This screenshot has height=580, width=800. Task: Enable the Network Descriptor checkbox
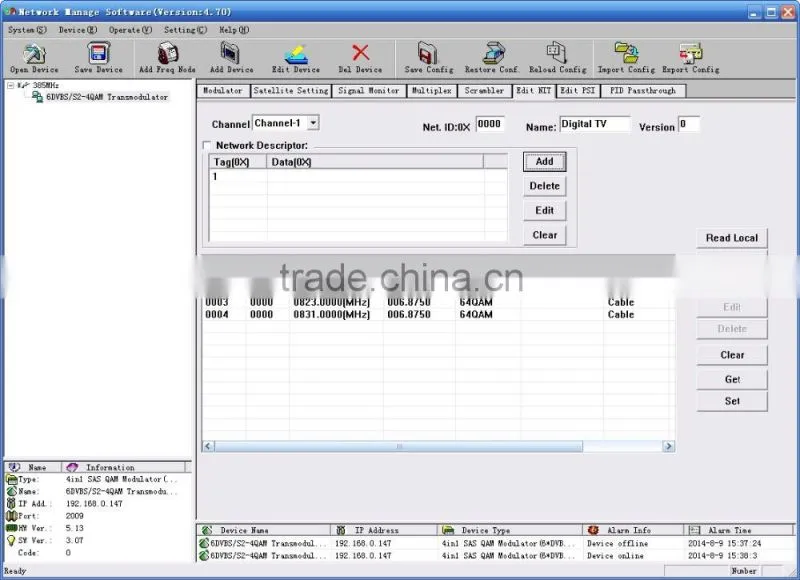[x=207, y=145]
